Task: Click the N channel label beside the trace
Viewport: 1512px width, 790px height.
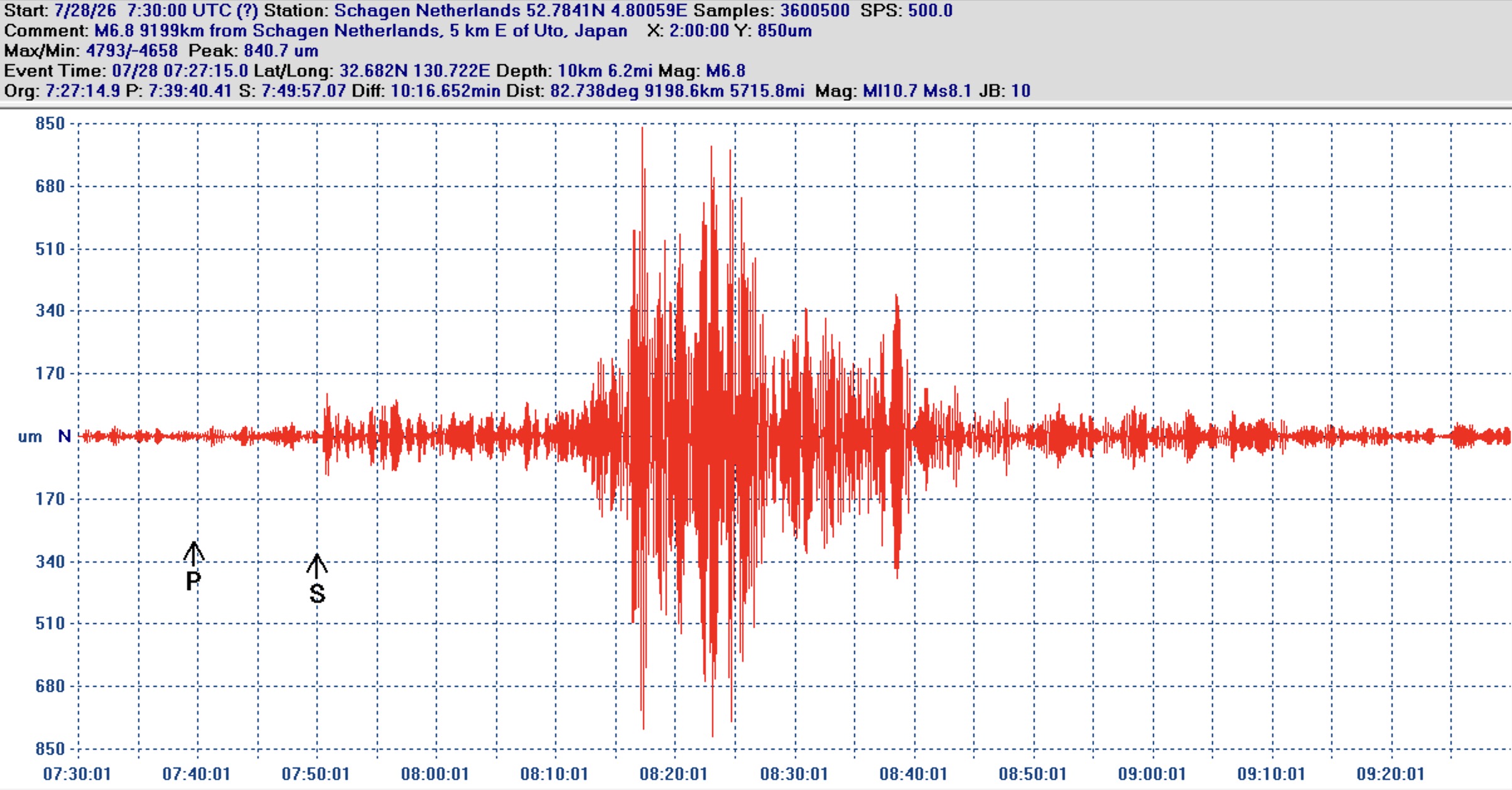Action: tap(64, 436)
